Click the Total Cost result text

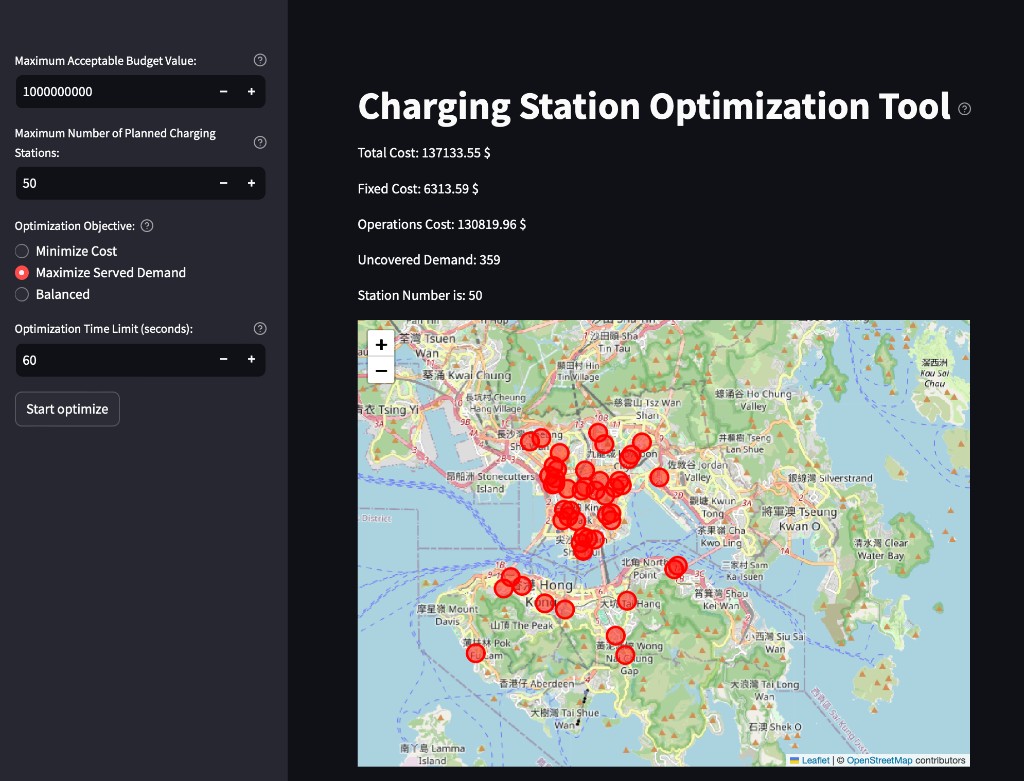[x=424, y=153]
